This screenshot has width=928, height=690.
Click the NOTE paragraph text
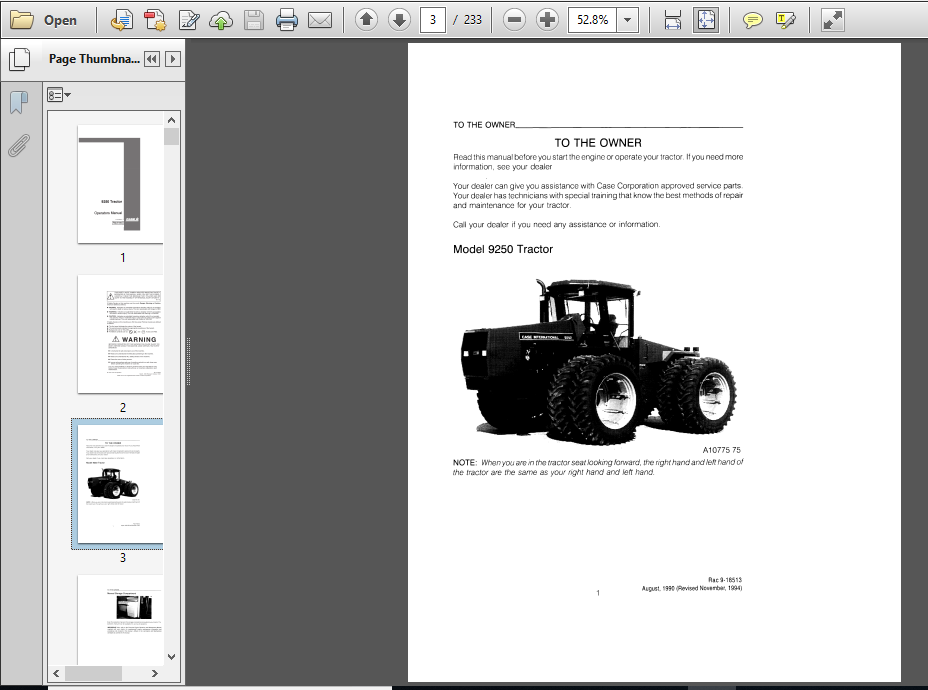[x=598, y=467]
